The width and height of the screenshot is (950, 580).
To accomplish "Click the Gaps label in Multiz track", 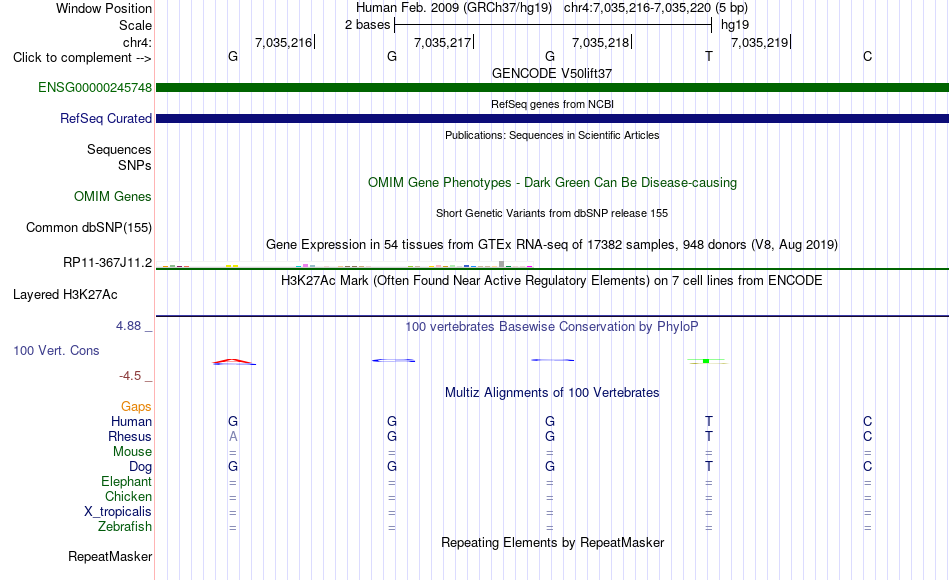I will (x=136, y=407).
